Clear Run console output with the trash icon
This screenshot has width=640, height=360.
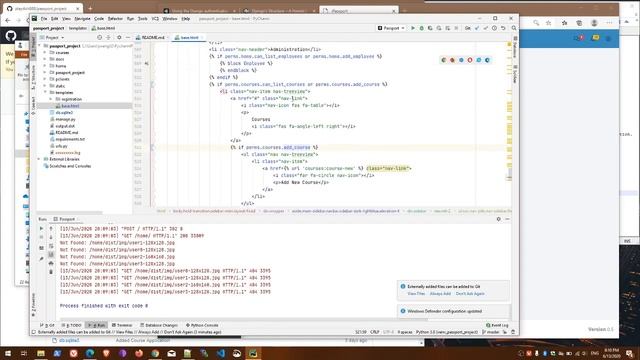51,272
